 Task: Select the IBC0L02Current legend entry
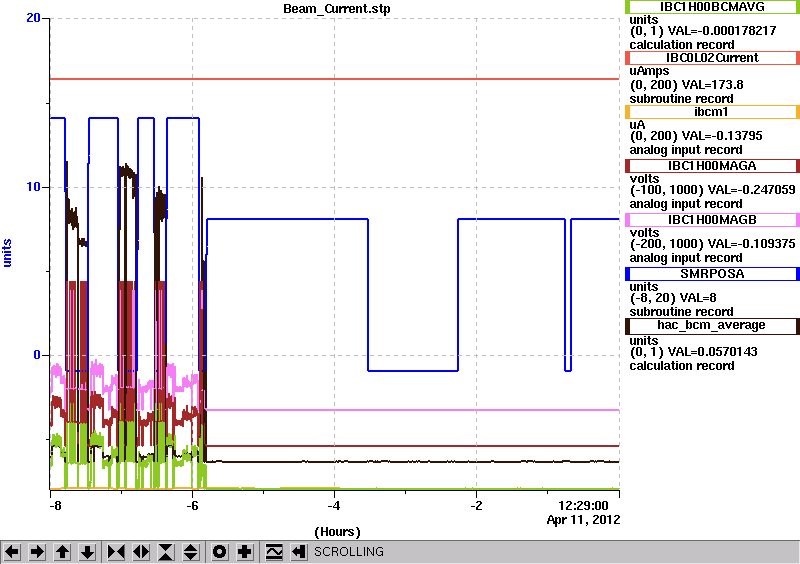[712, 58]
